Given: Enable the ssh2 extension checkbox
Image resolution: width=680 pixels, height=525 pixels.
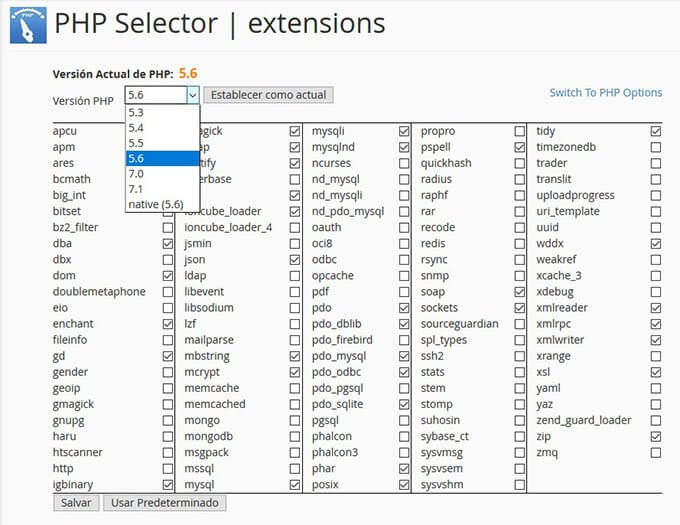Looking at the screenshot, I should (x=520, y=356).
